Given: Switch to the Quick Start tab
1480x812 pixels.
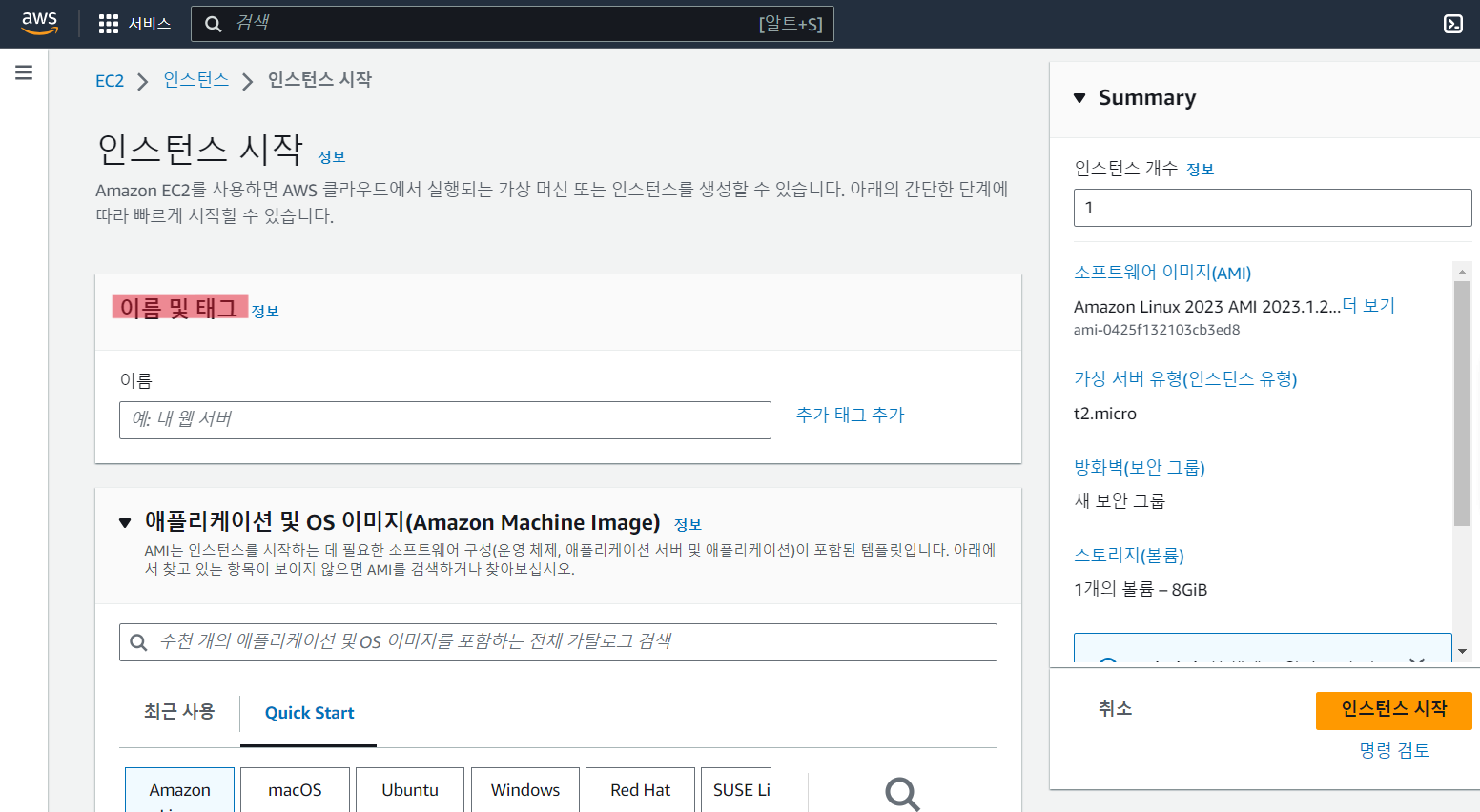Looking at the screenshot, I should tap(309, 713).
